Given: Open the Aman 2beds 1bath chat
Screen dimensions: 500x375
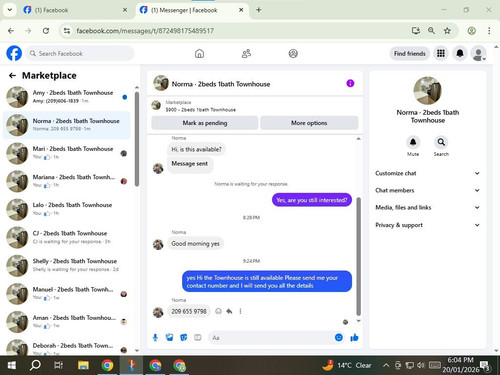Looking at the screenshot, I should click(x=67, y=322).
